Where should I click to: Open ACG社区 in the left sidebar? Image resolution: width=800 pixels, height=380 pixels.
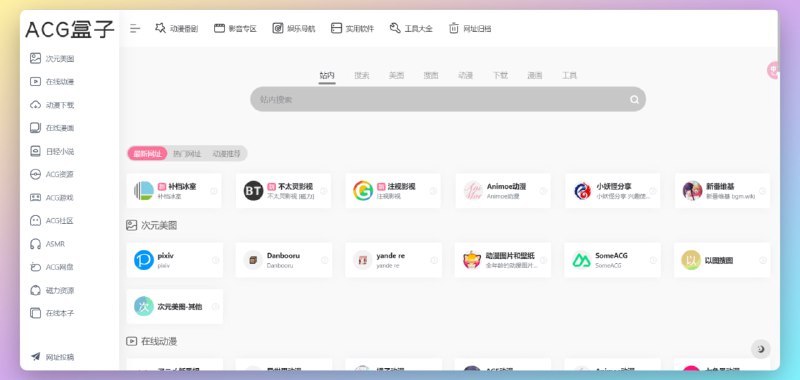(x=52, y=221)
